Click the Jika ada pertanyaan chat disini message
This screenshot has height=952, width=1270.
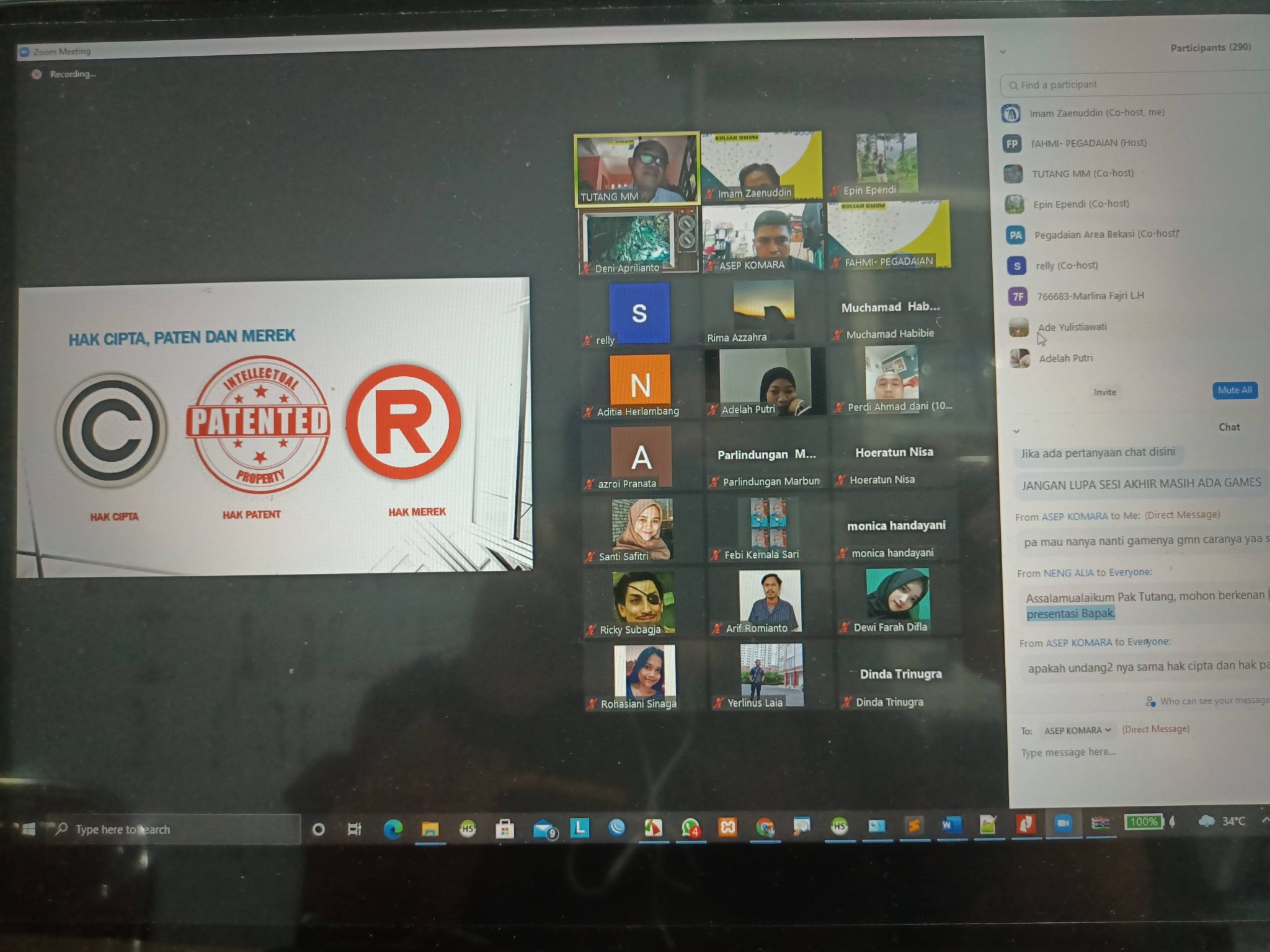click(1098, 453)
